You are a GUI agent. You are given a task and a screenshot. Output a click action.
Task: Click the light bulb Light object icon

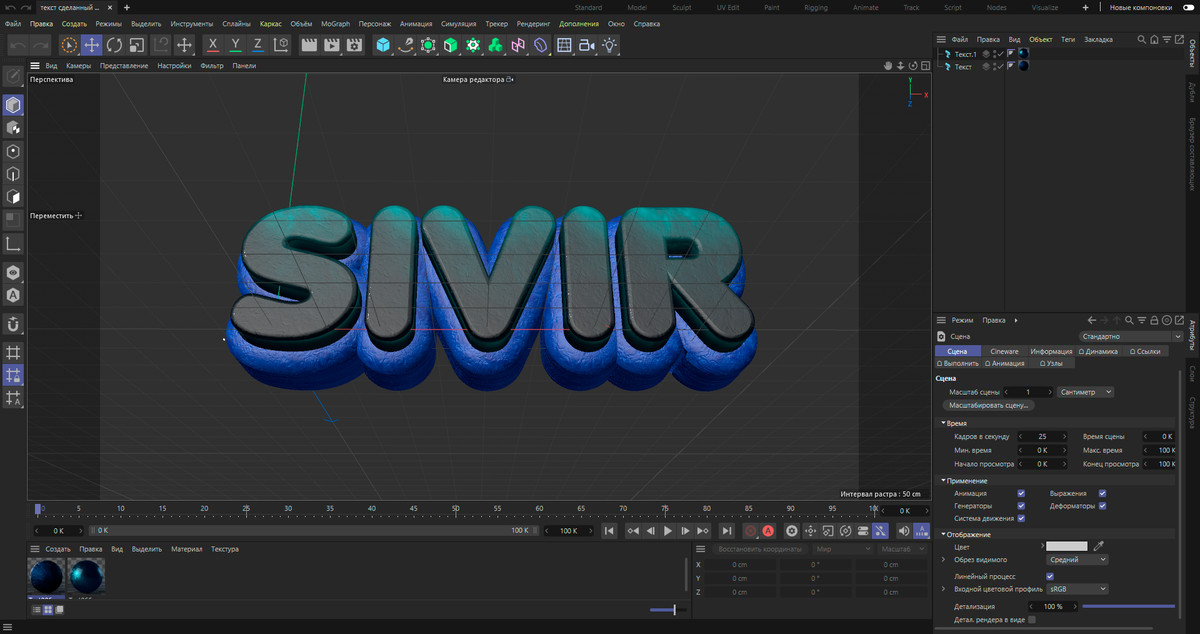(x=609, y=45)
